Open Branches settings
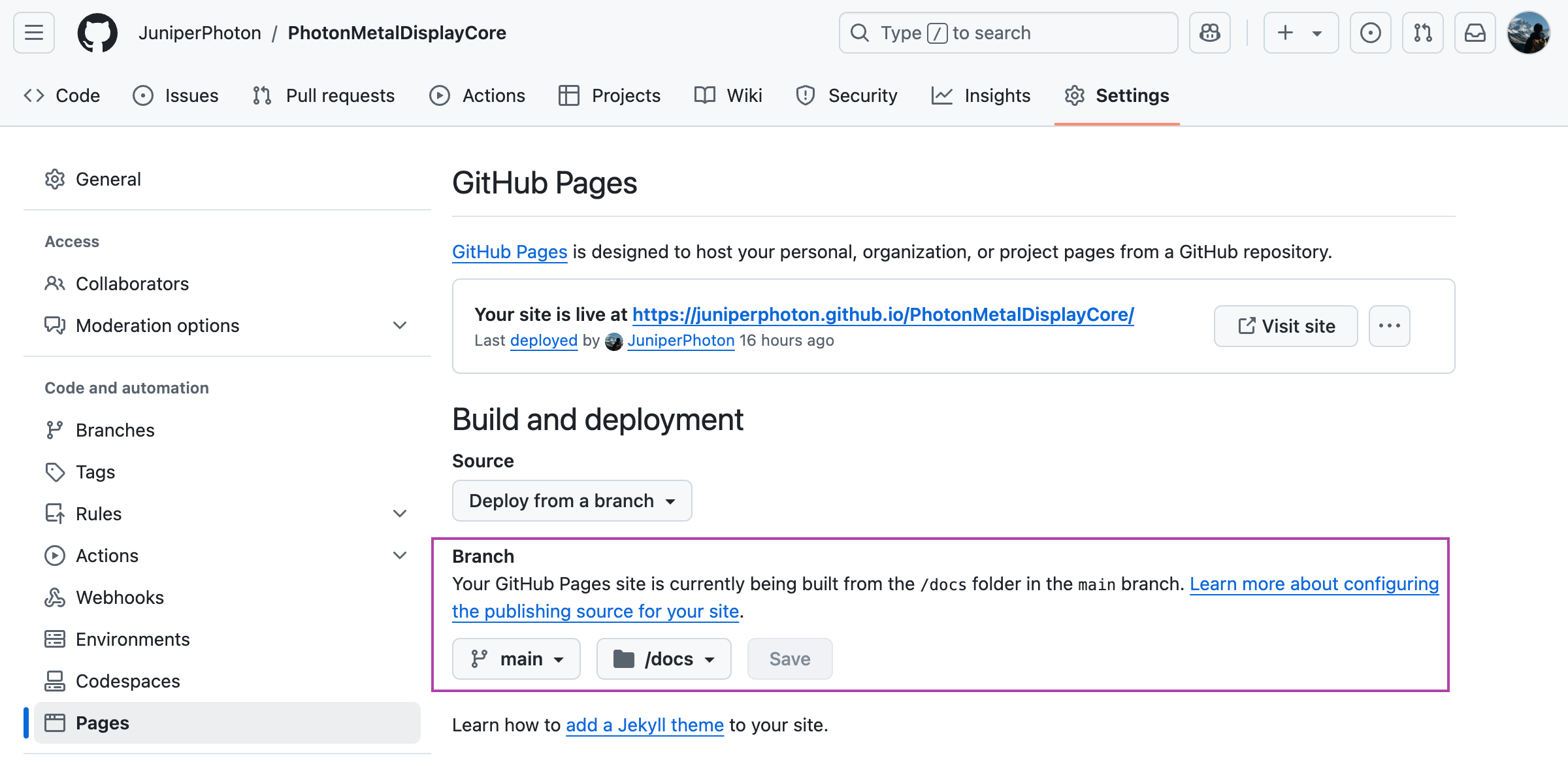The height and width of the screenshot is (766, 1568). coord(227,430)
